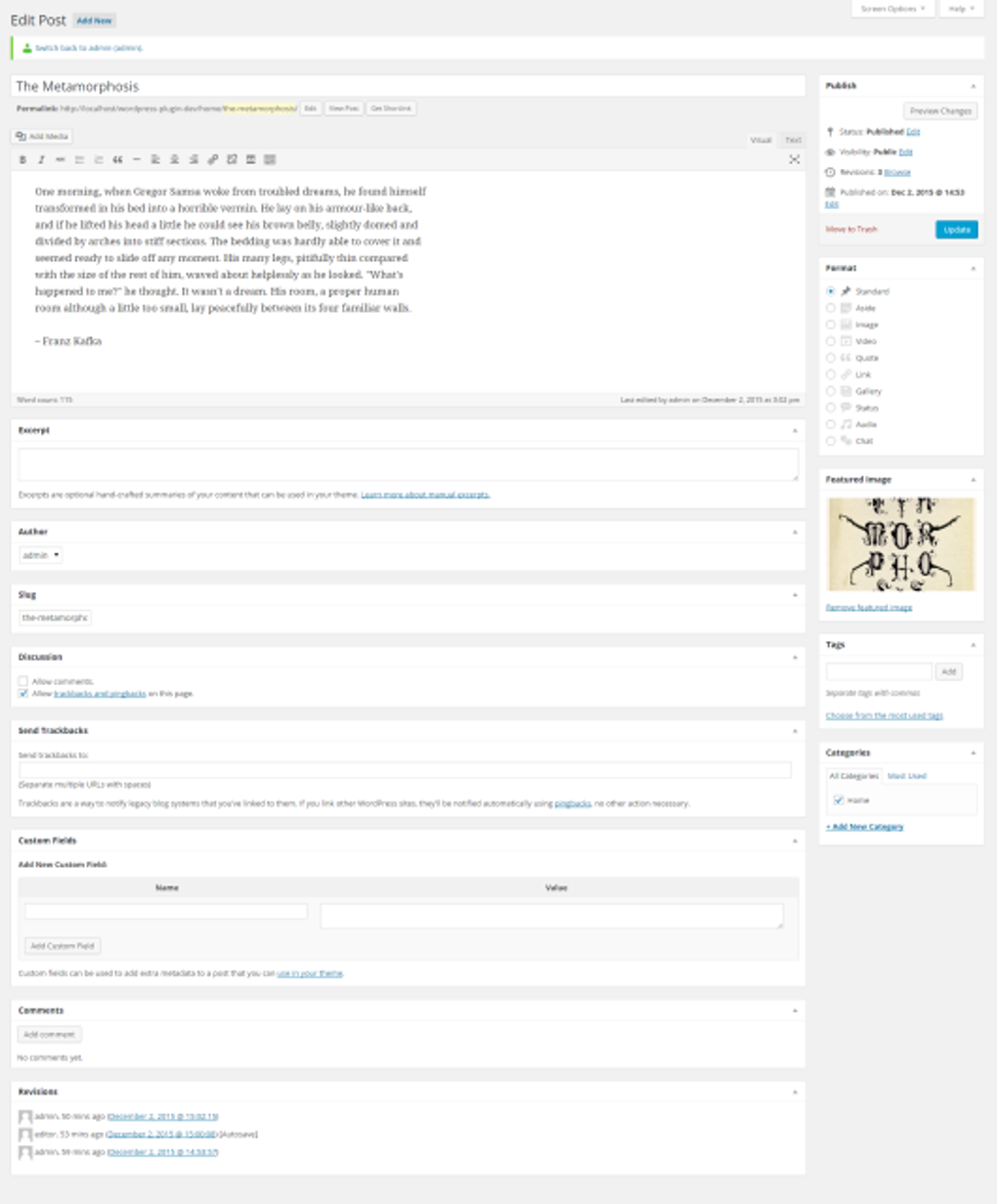Viewport: 997px width, 1204px height.
Task: Disable trackbacks and pingbacks on this page
Action: tap(22, 694)
